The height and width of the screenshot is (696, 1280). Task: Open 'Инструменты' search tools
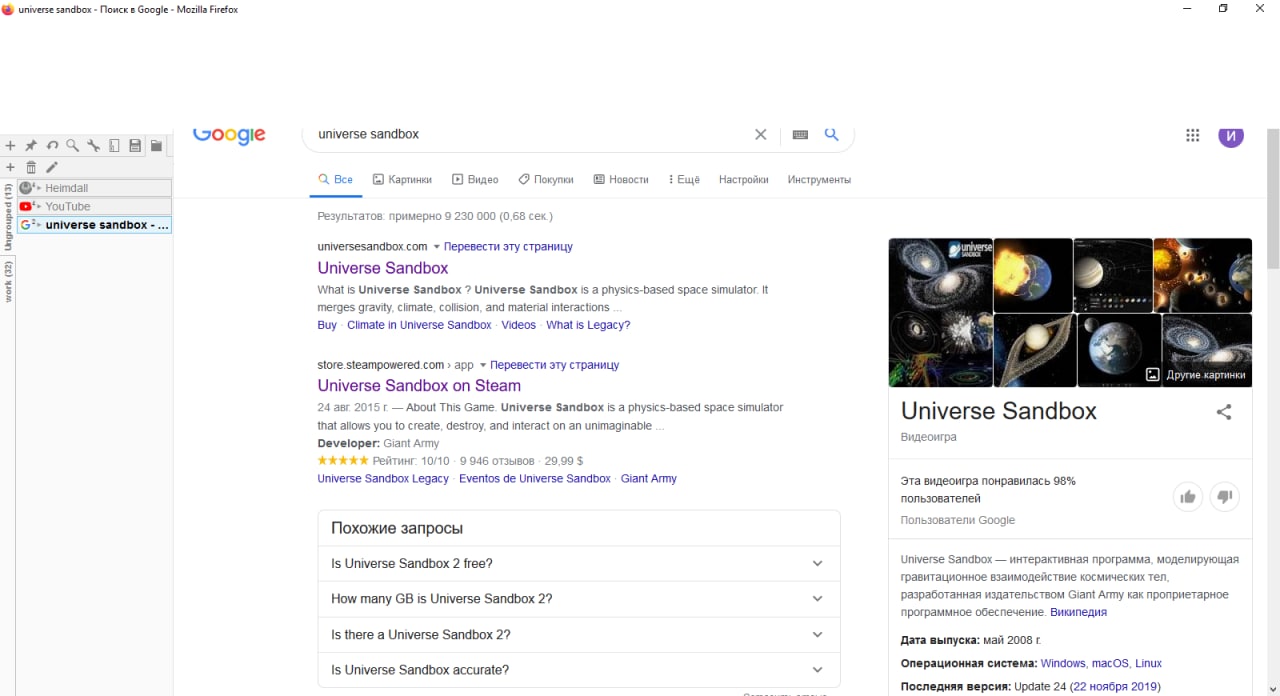pos(819,180)
